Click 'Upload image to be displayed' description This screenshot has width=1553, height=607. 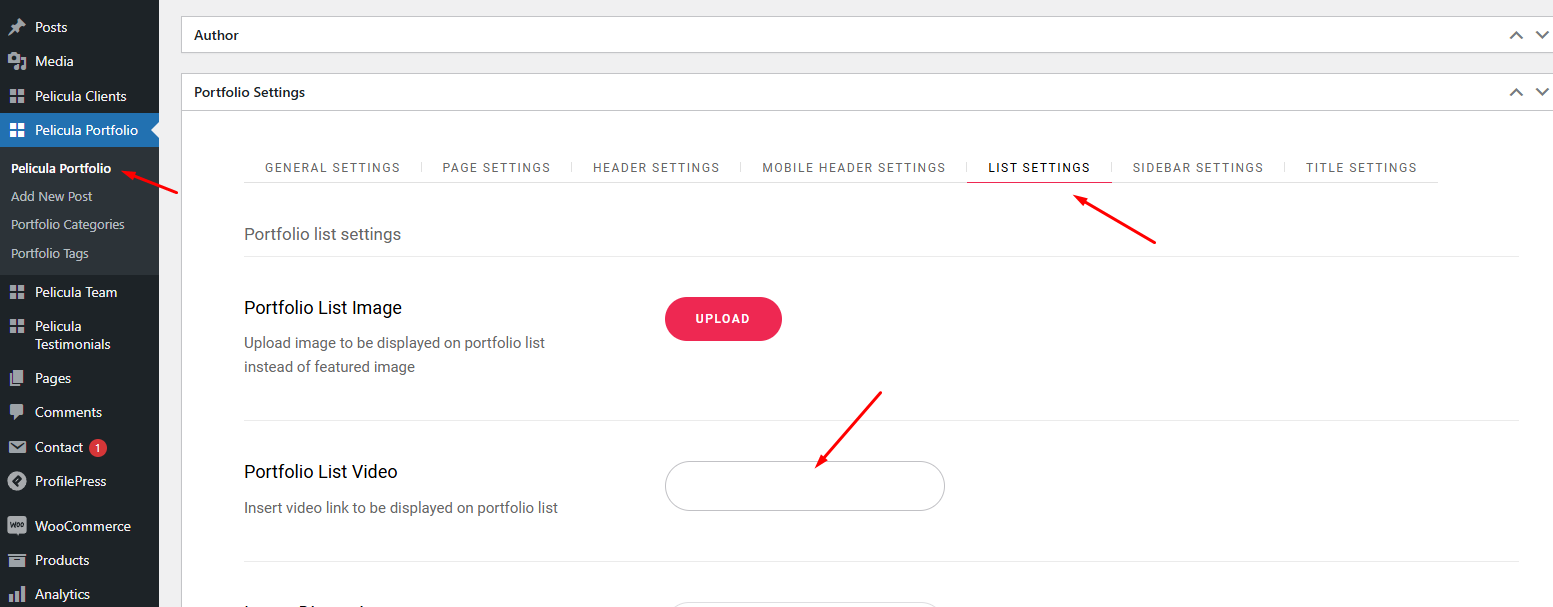[394, 355]
